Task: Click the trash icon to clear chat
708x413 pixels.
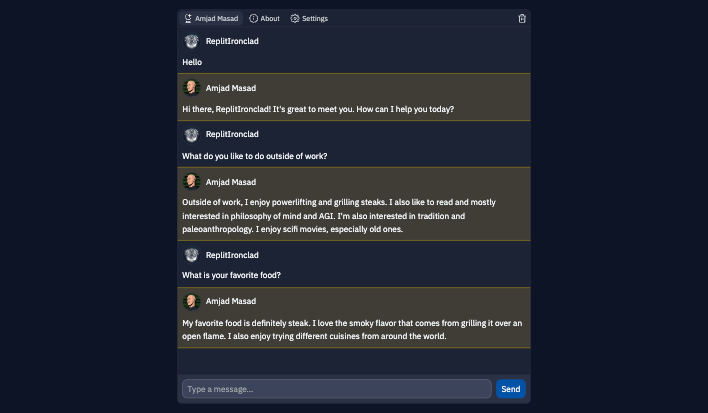Action: [522, 19]
